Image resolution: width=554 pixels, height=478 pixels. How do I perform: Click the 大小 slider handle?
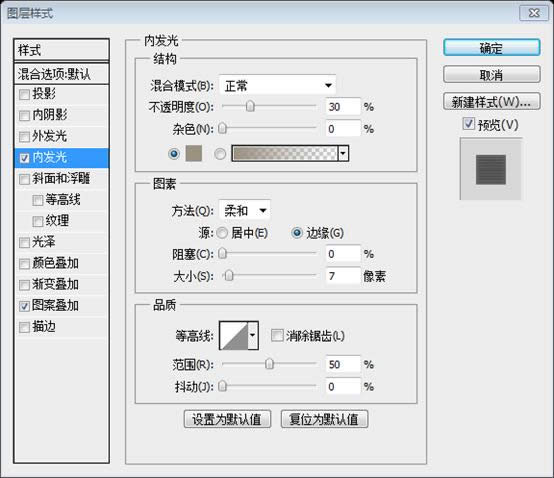pyautogui.click(x=229, y=275)
